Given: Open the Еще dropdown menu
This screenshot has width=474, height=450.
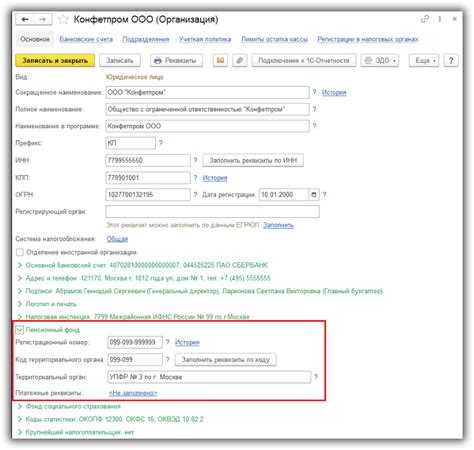Looking at the screenshot, I should coord(424,61).
